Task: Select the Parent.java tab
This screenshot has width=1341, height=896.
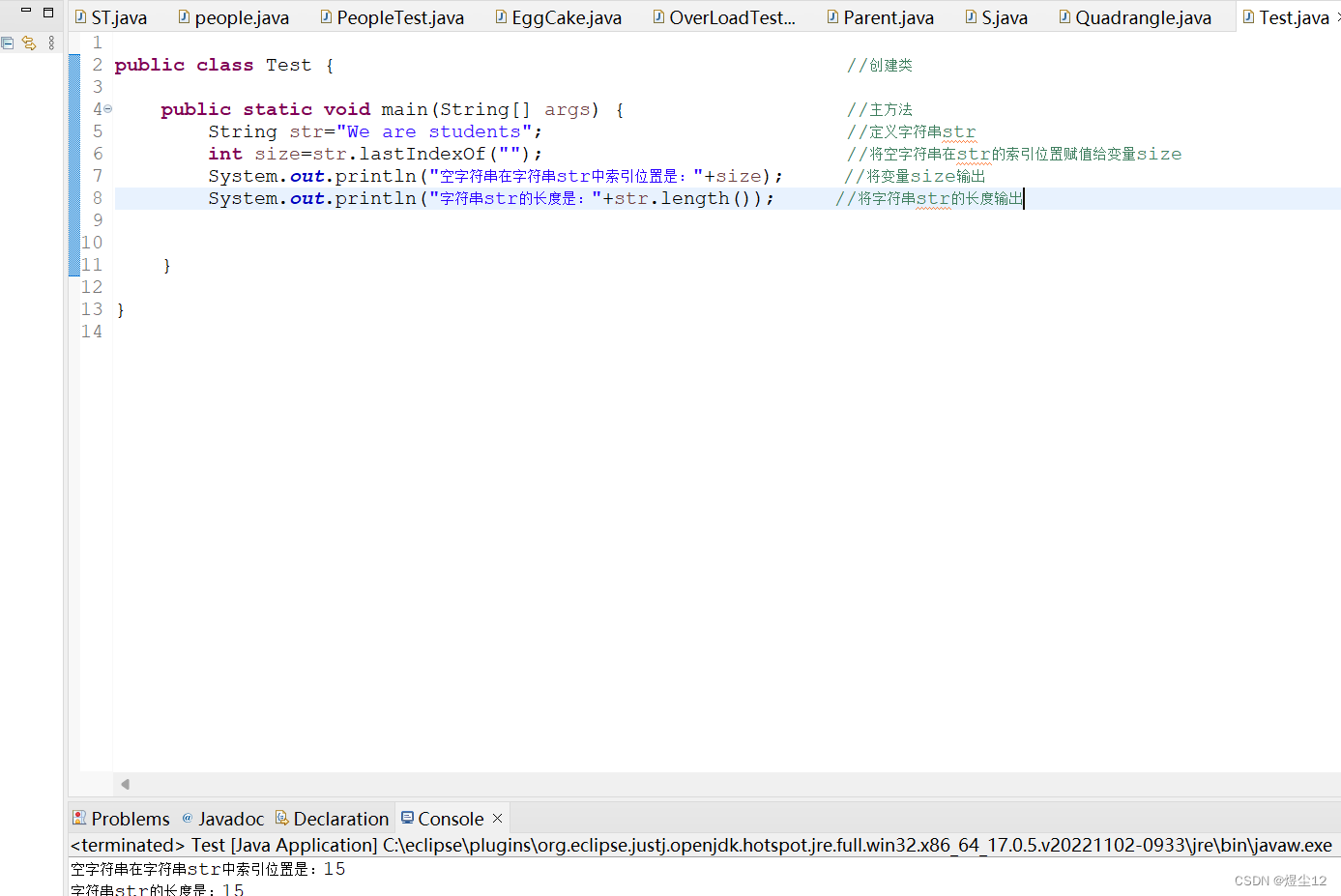Action: 880,16
